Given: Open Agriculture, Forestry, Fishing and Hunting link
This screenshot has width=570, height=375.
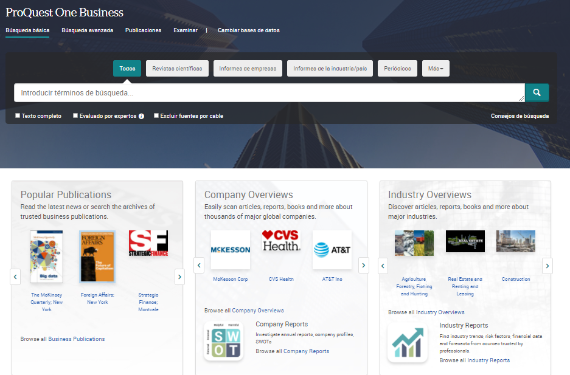Looking at the screenshot, I should coord(414,286).
